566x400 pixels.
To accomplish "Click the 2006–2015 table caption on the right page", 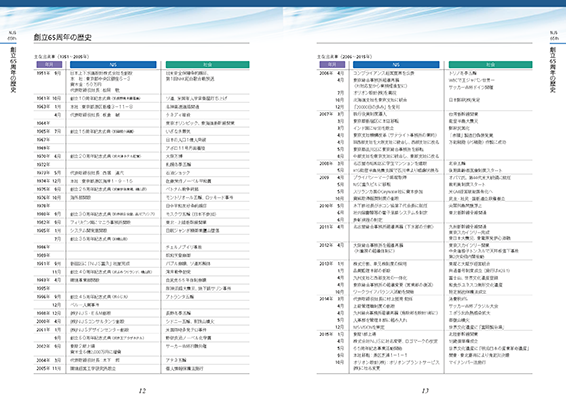I will pyautogui.click(x=344, y=57).
